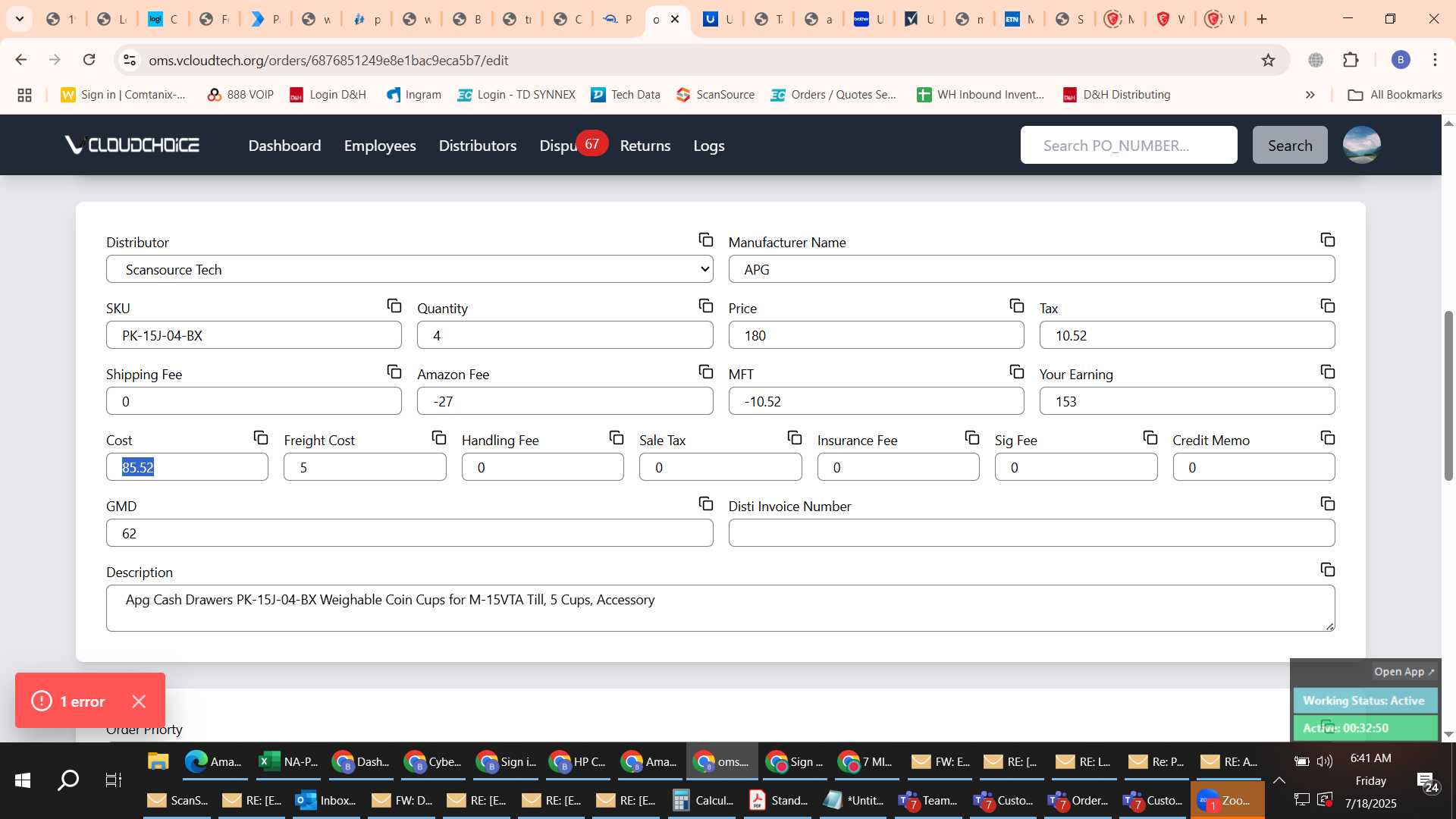Screen dimensions: 1456x819
Task: Open the Returns menu
Action: coord(645,146)
